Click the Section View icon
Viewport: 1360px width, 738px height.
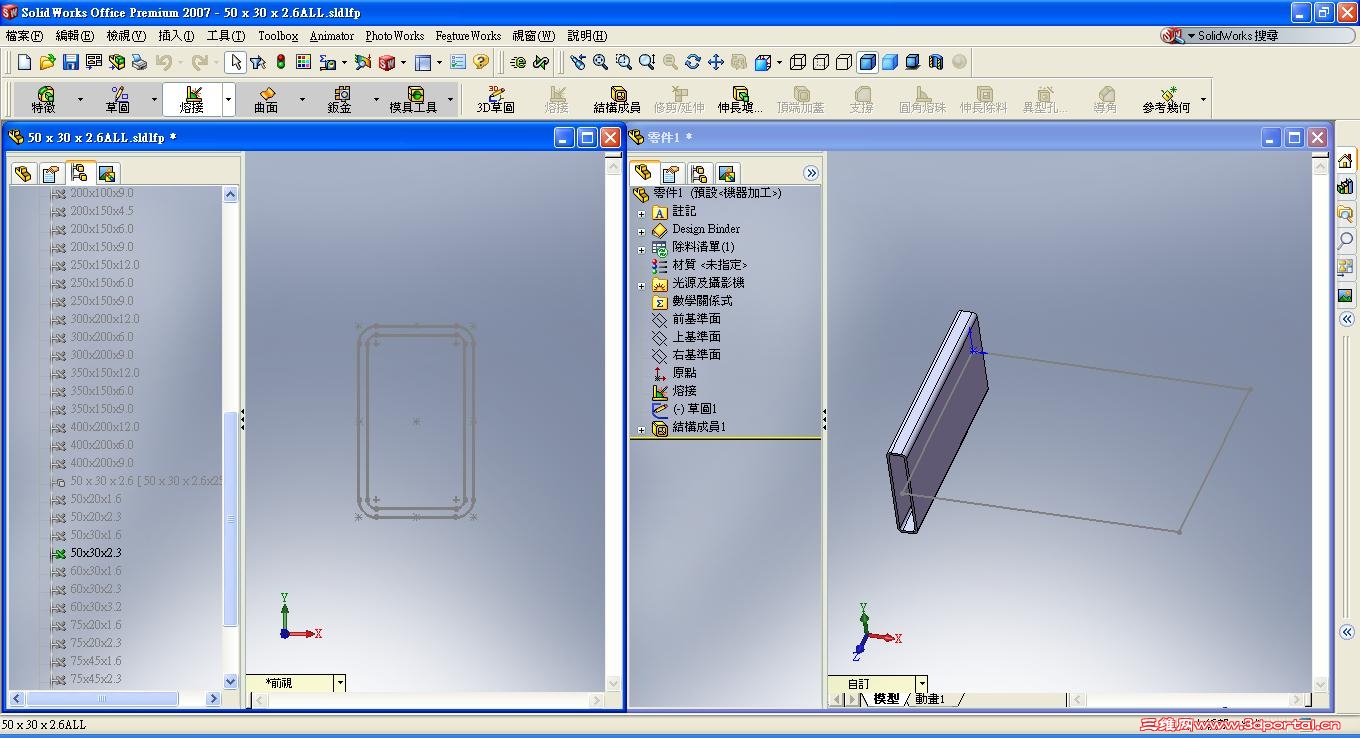pos(936,62)
